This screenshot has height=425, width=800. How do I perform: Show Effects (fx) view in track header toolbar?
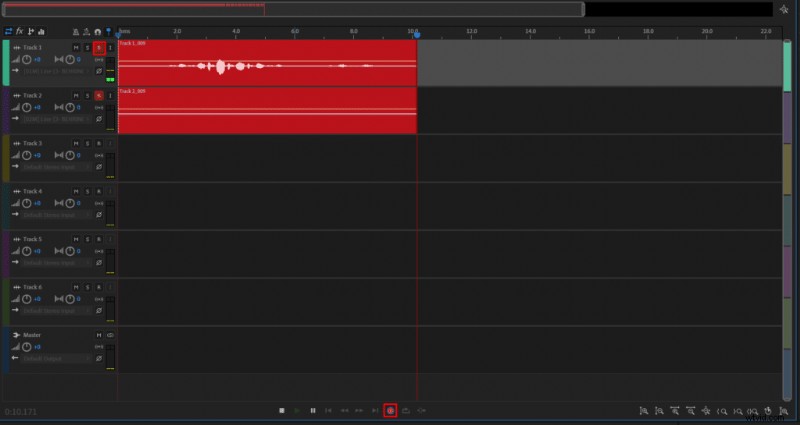coord(19,32)
